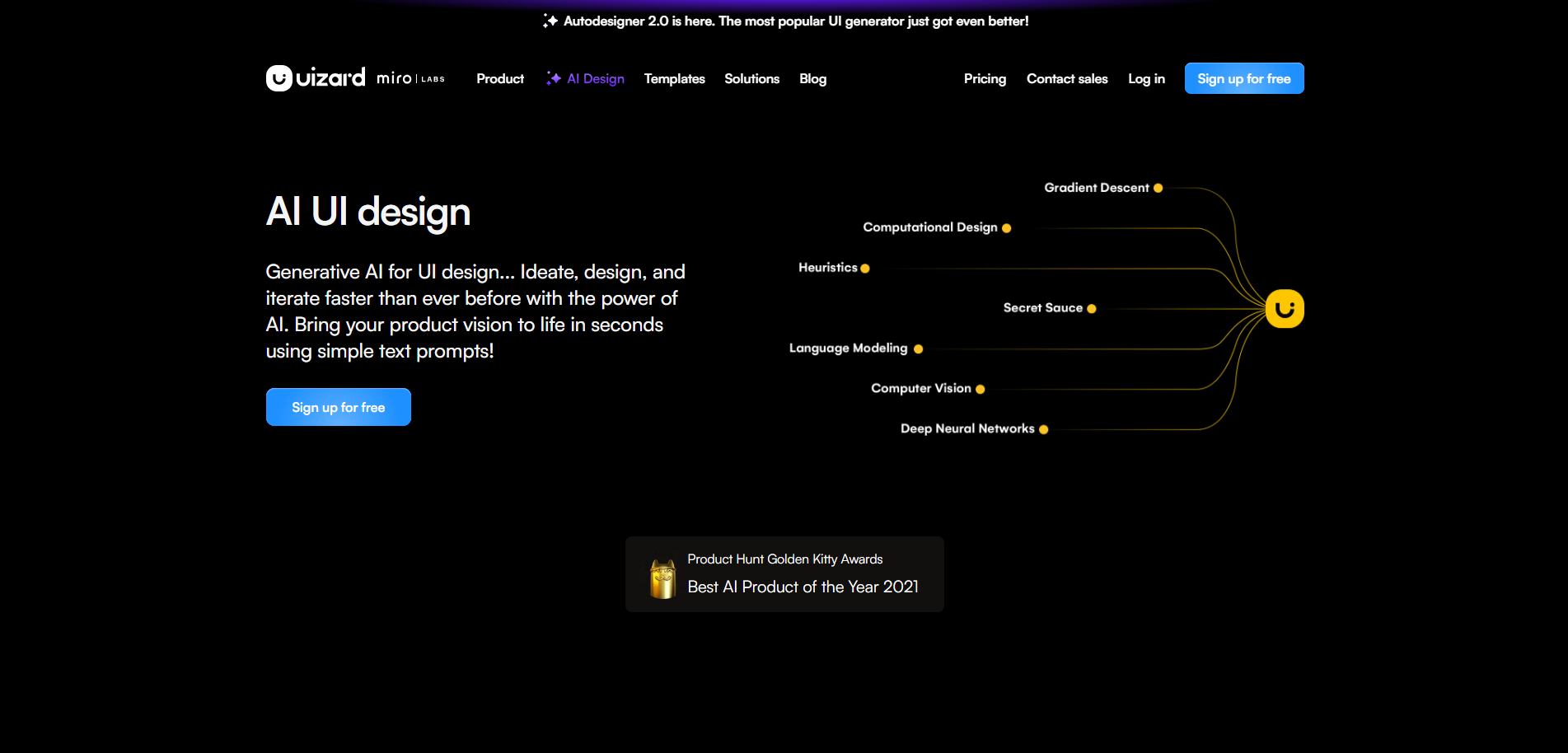
Task: Open the Product menu
Action: coord(500,79)
